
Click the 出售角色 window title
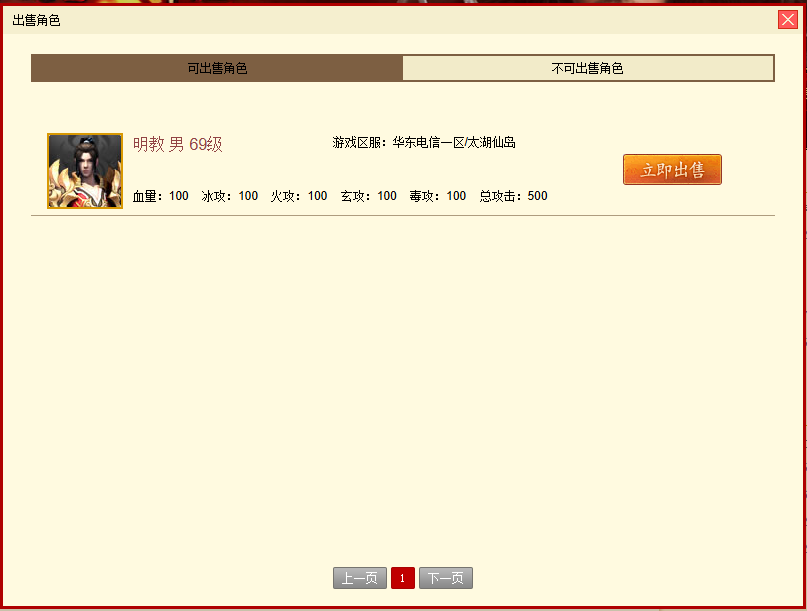(x=36, y=20)
